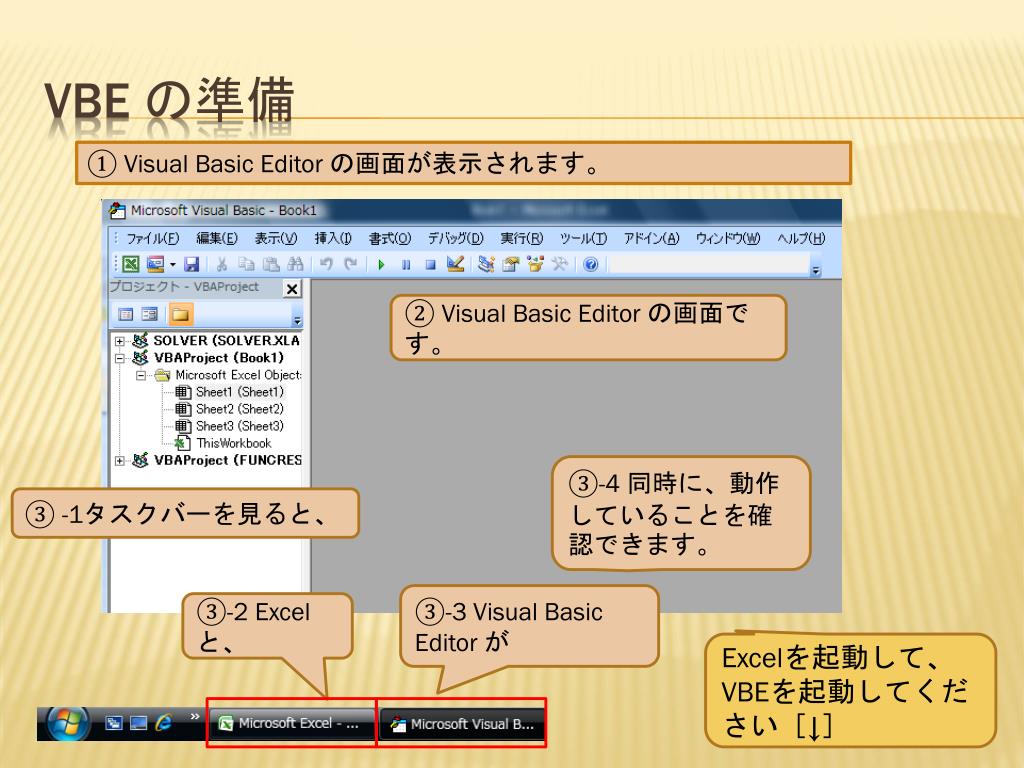Click View Object icon in project panel
Image resolution: width=1024 pixels, height=768 pixels.
(150, 315)
